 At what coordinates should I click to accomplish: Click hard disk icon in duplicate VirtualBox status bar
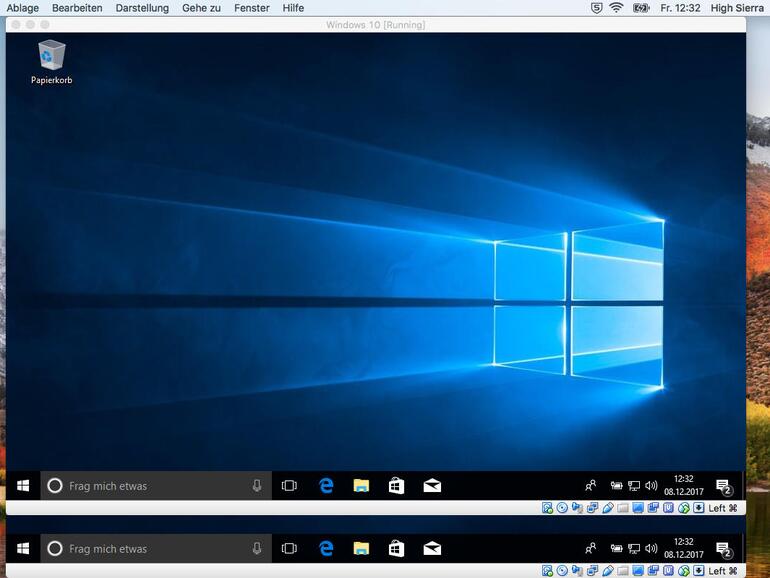pyautogui.click(x=547, y=571)
